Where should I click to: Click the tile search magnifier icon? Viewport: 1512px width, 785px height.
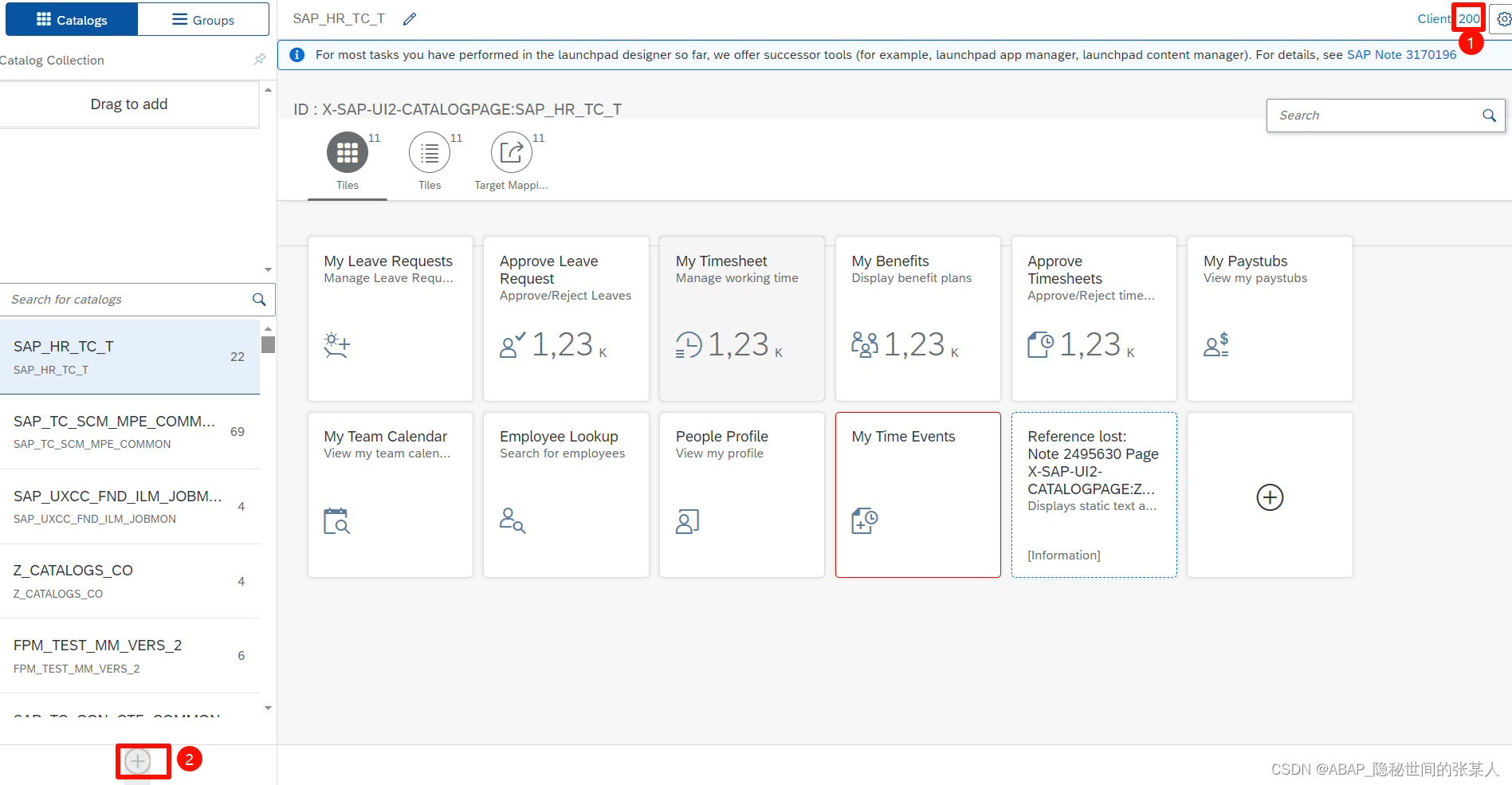(1489, 116)
